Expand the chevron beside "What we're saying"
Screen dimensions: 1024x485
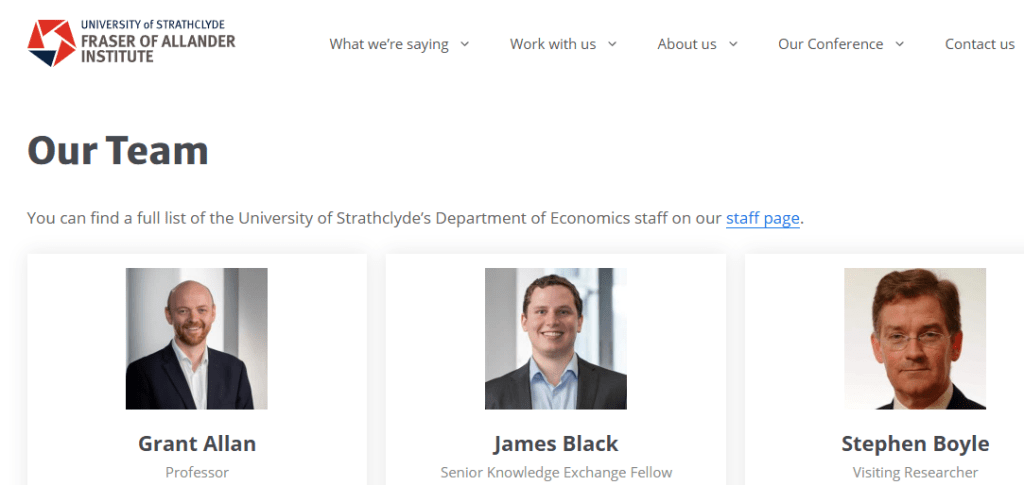(x=465, y=44)
